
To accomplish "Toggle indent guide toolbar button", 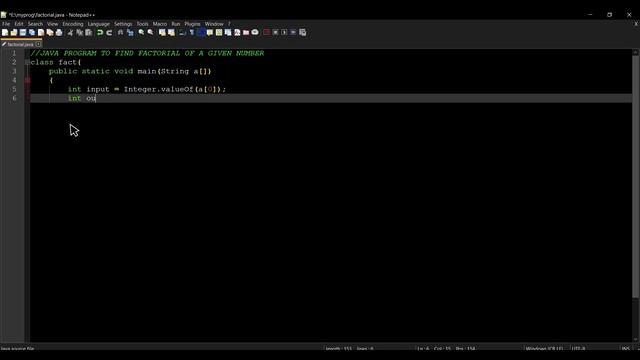I will 201,32.
